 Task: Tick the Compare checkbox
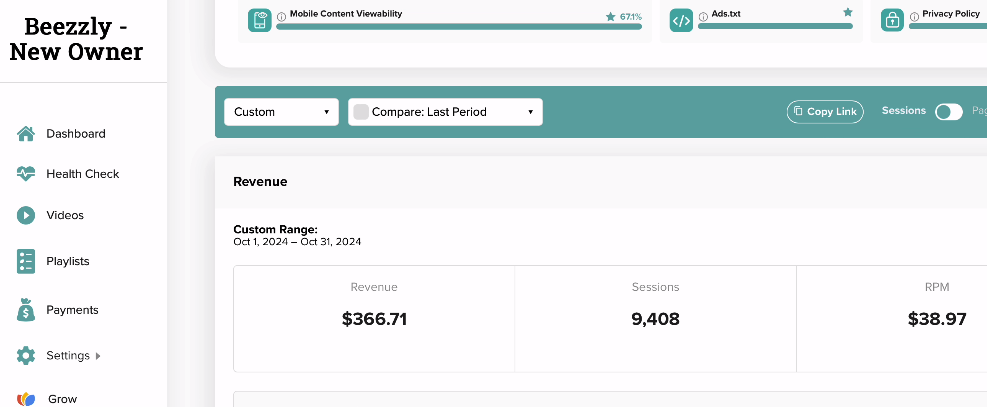point(361,112)
